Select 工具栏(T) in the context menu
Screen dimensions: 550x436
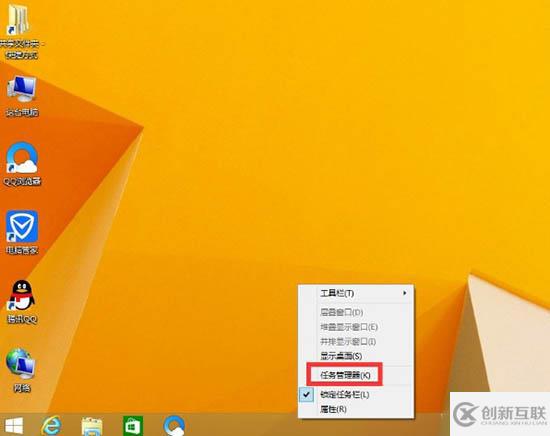pos(356,293)
